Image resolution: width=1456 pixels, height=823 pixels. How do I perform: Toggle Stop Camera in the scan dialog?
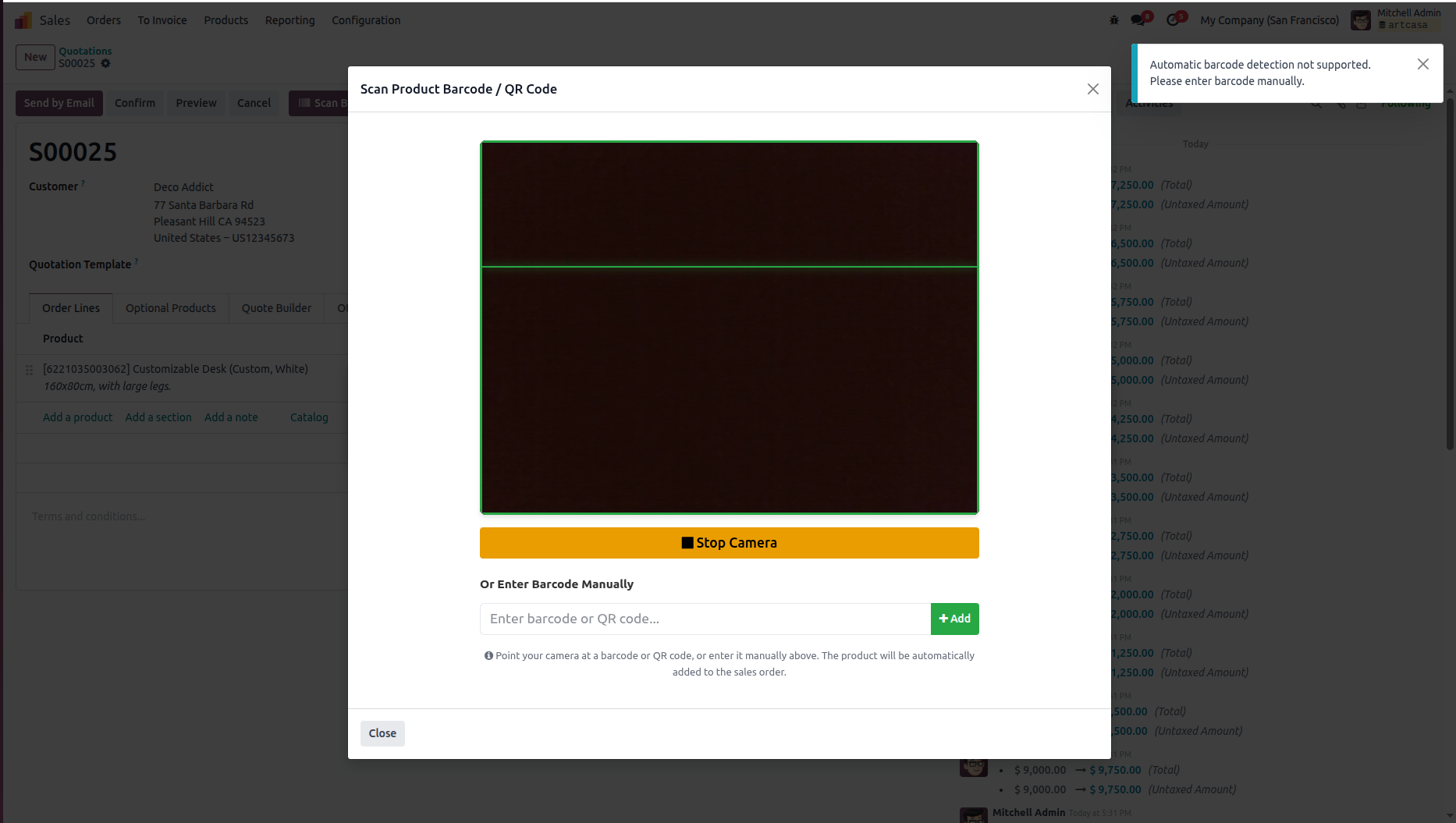(x=728, y=542)
